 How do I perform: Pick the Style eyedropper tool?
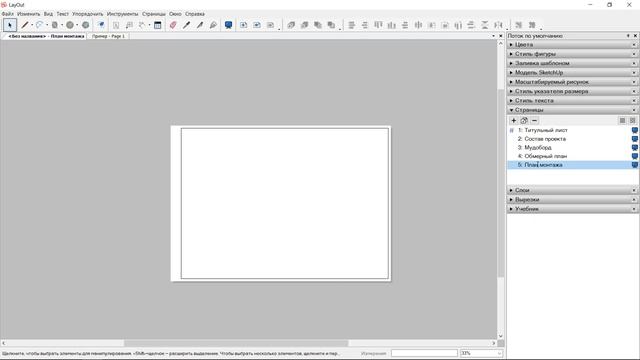pyautogui.click(x=187, y=25)
